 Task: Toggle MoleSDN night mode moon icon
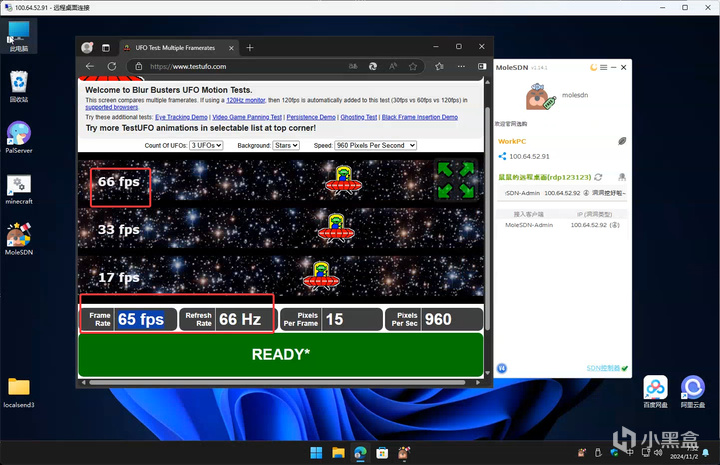pyautogui.click(x=593, y=67)
